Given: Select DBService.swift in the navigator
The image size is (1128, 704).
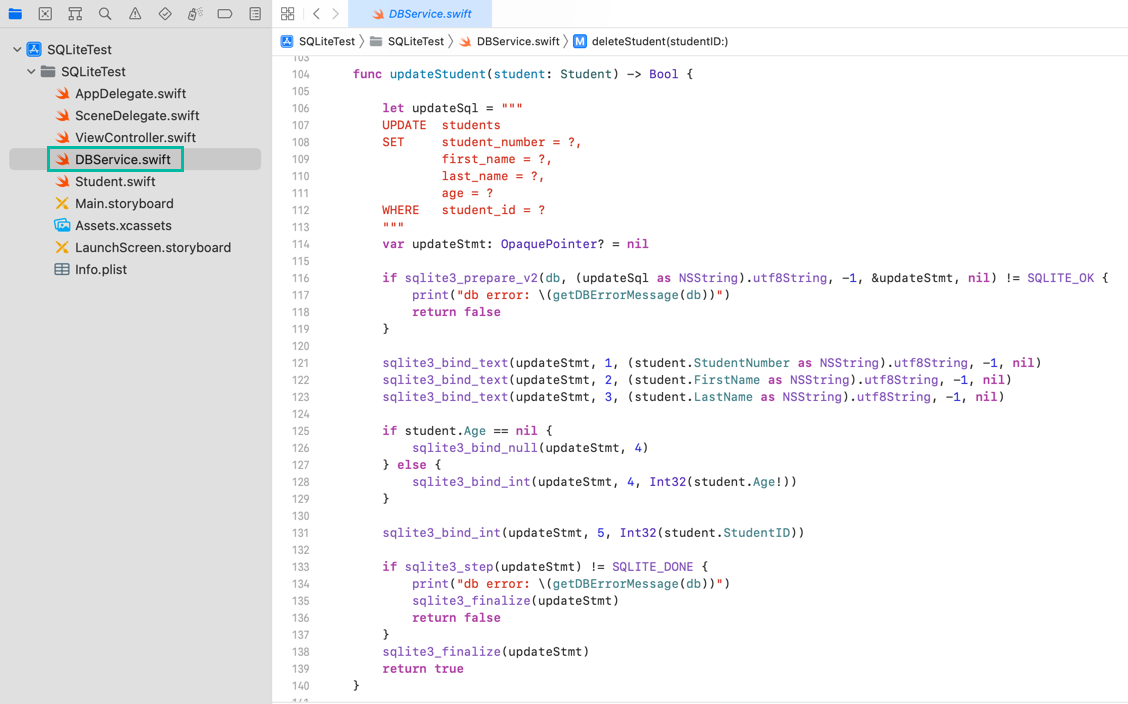Looking at the screenshot, I should [123, 160].
